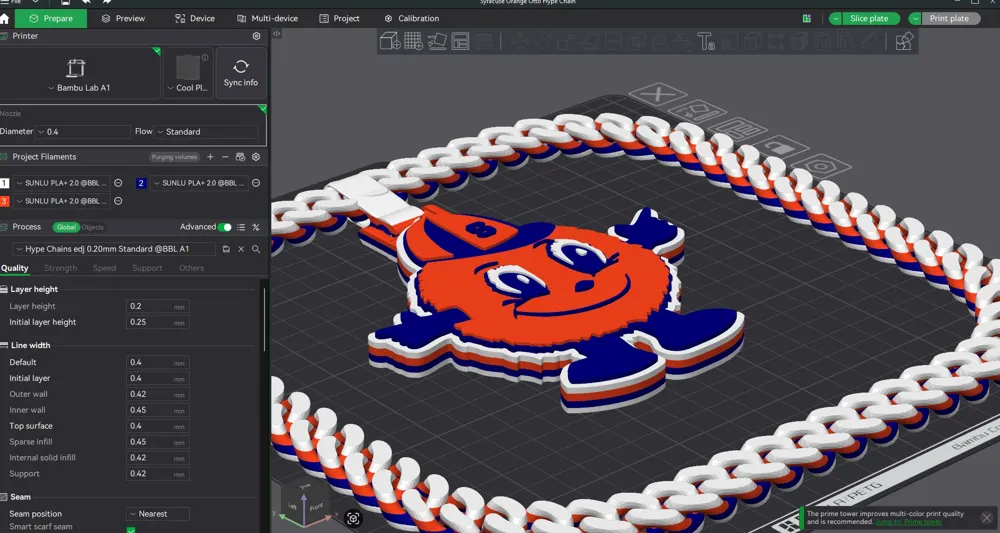Open the Seam position Nearest dropdown
The width and height of the screenshot is (1000, 533).
pyautogui.click(x=158, y=514)
